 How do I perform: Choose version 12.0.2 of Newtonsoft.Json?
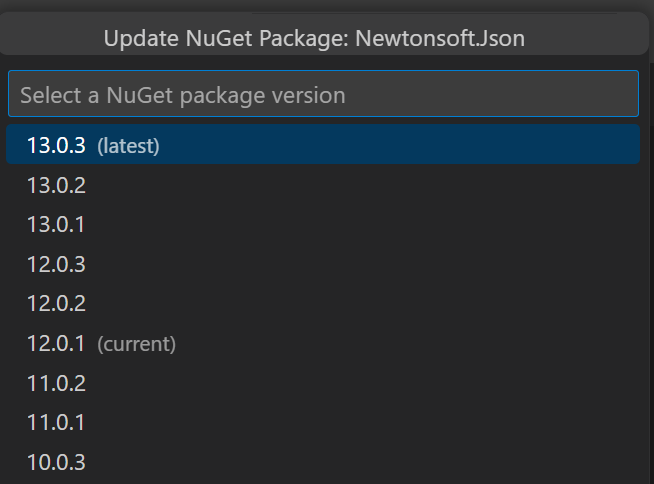(x=56, y=304)
